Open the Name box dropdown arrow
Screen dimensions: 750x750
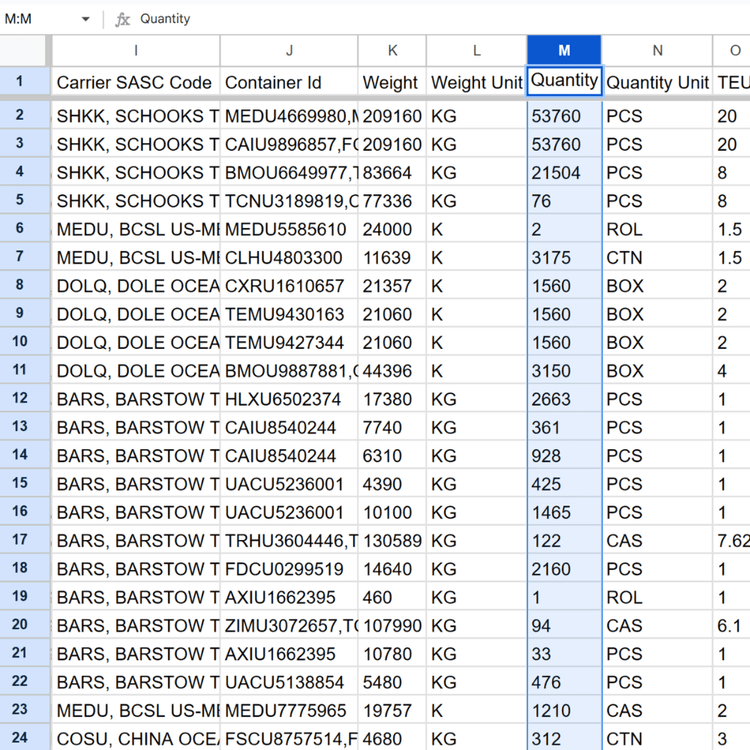click(86, 19)
